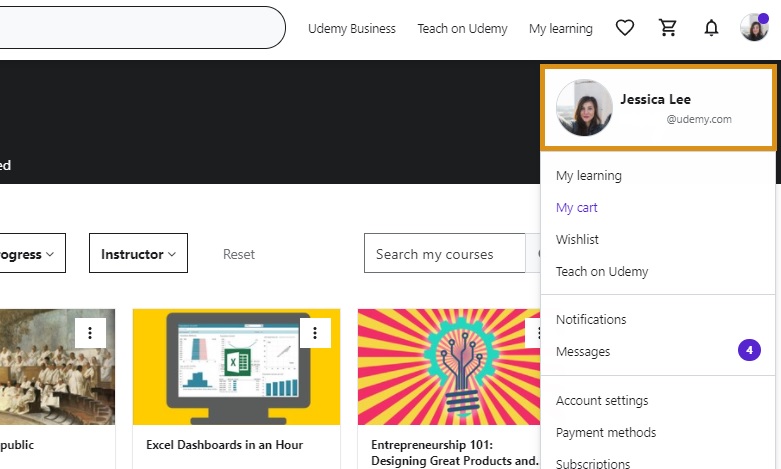Open the wishlist heart icon

tap(625, 28)
